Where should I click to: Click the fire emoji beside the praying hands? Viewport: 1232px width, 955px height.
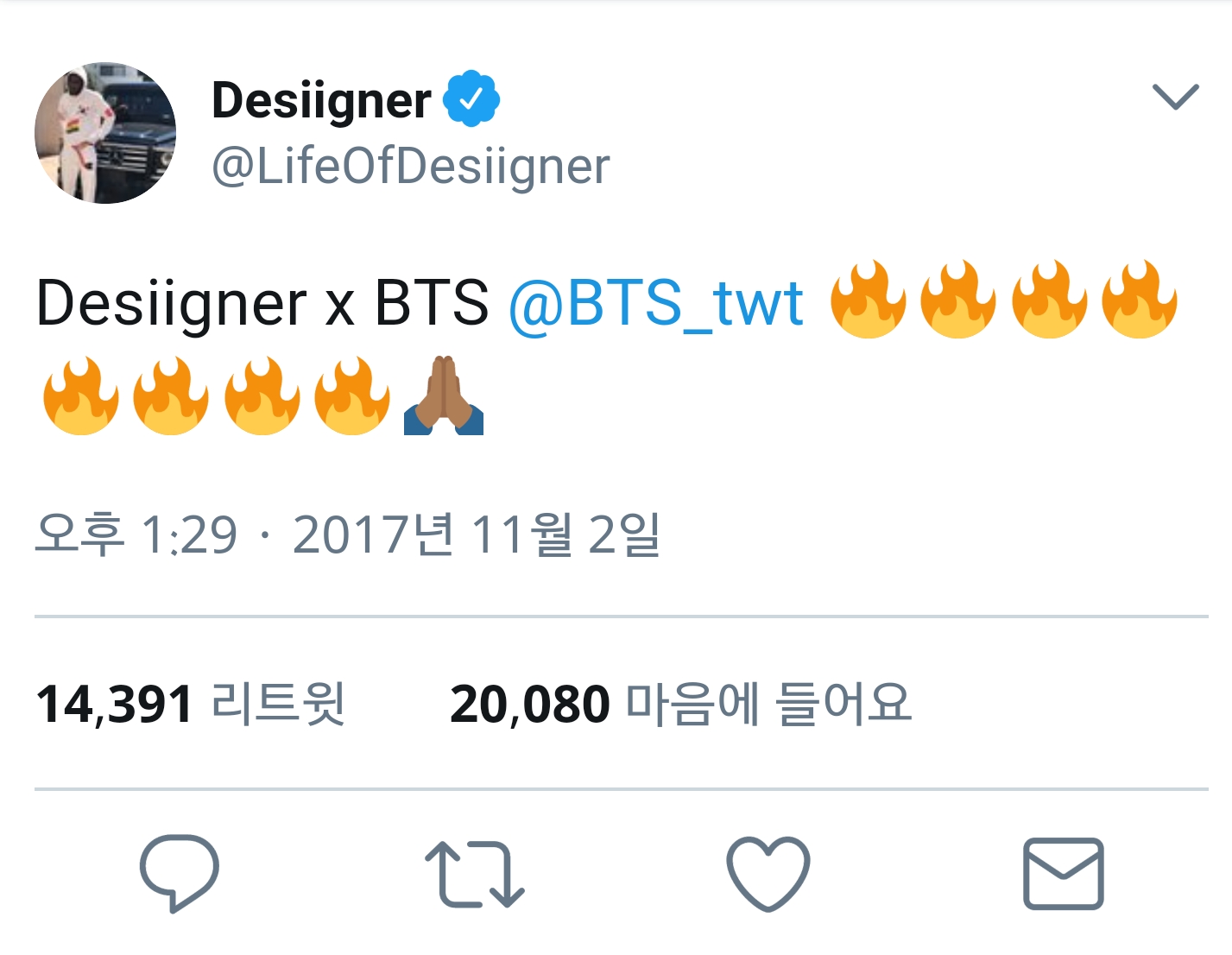click(351, 395)
